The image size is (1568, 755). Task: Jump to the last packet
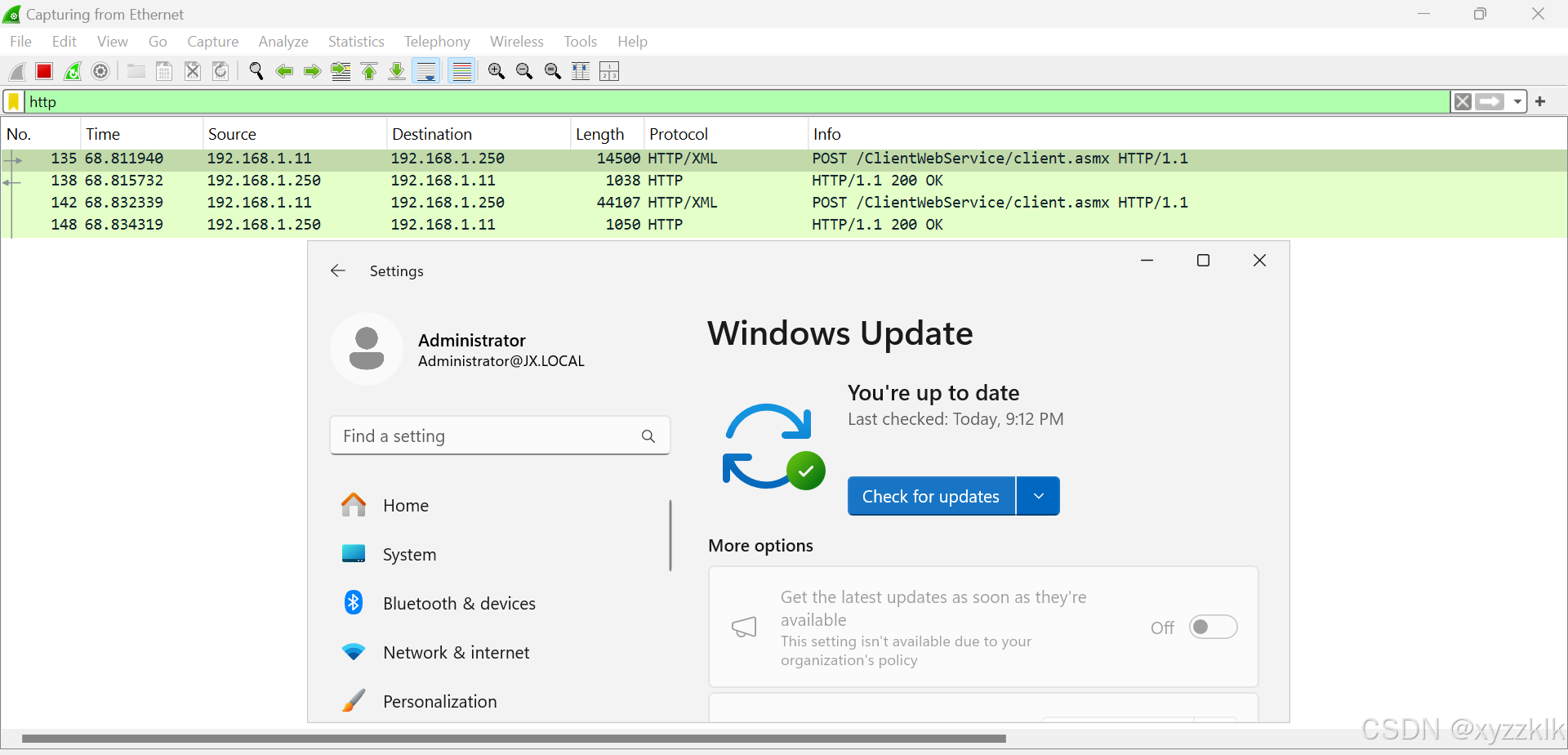tap(397, 72)
